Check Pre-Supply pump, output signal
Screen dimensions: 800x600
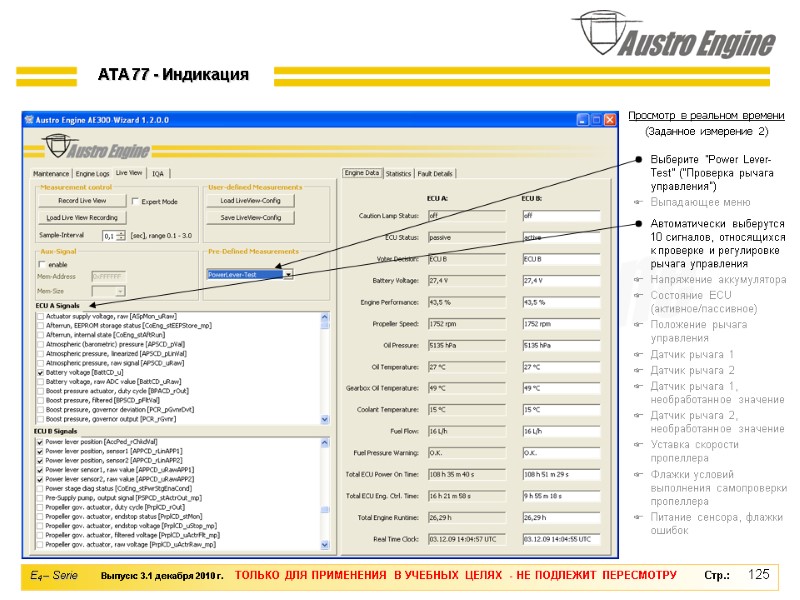click(x=40, y=498)
